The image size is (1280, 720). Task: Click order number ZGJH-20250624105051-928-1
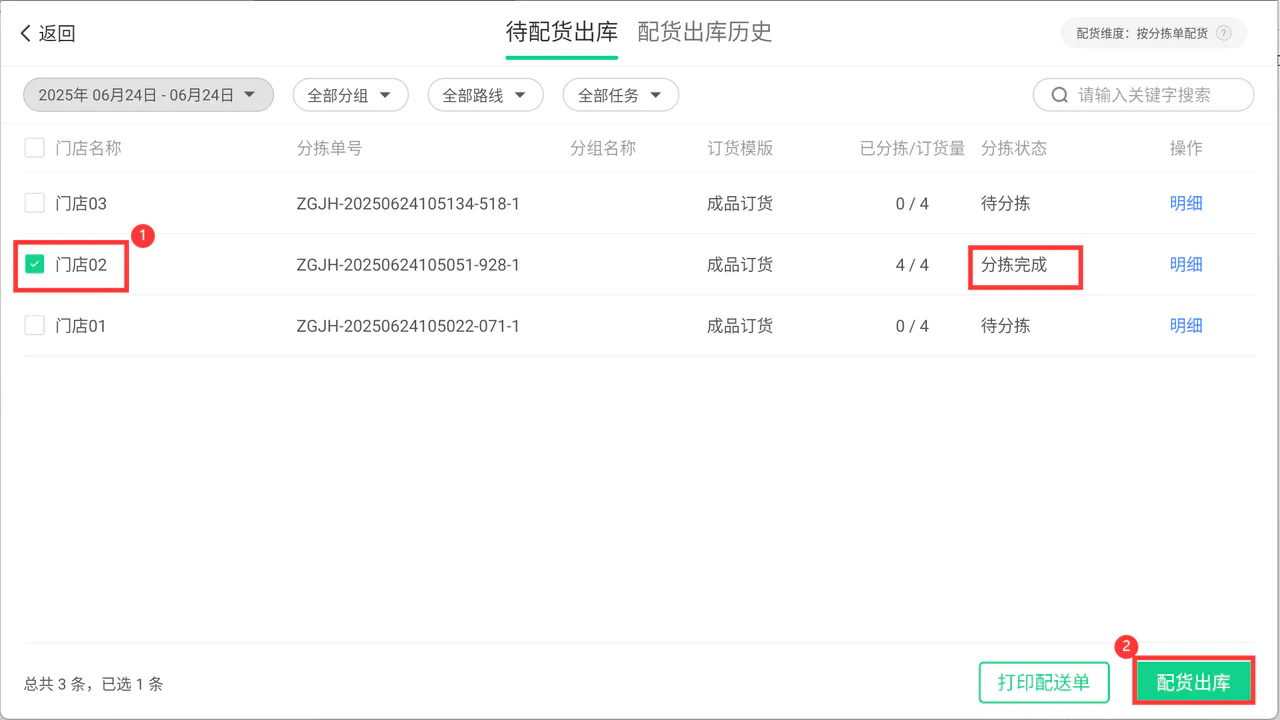pyautogui.click(x=408, y=265)
